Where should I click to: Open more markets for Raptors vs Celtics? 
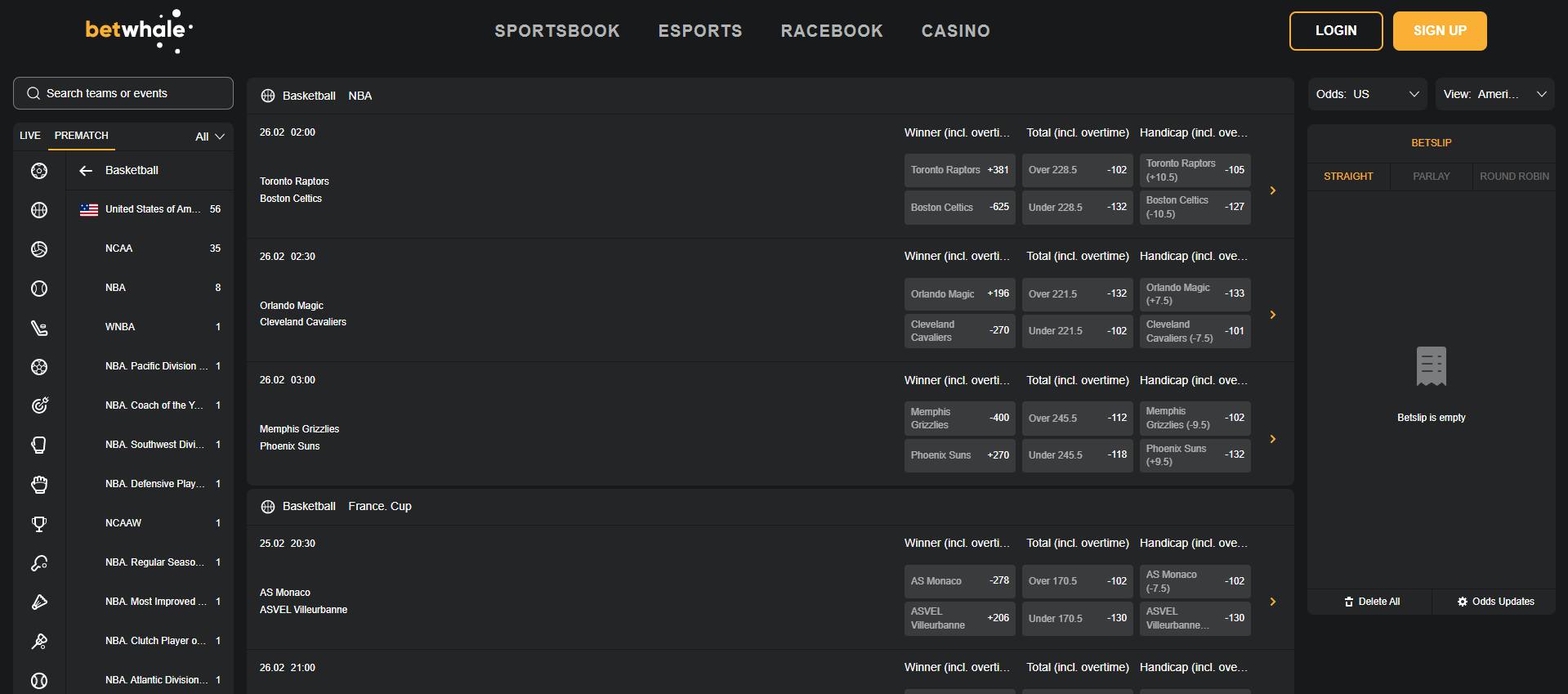tap(1273, 190)
